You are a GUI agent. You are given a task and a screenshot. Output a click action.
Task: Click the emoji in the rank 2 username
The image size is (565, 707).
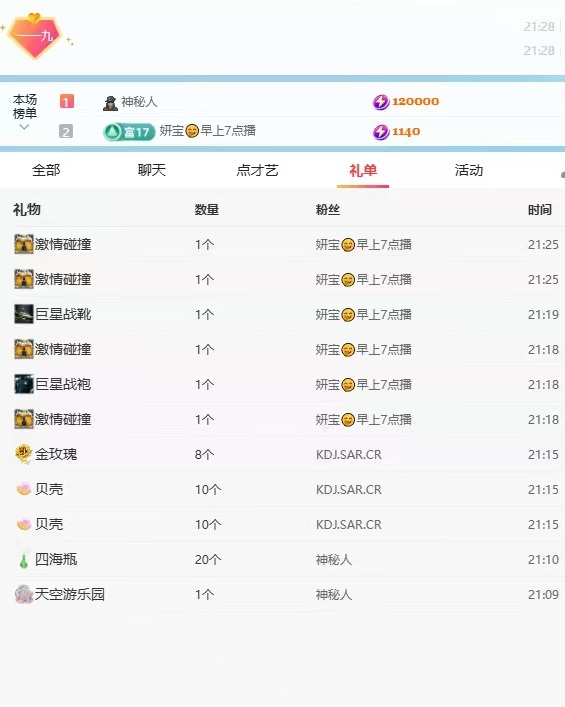[x=192, y=131]
